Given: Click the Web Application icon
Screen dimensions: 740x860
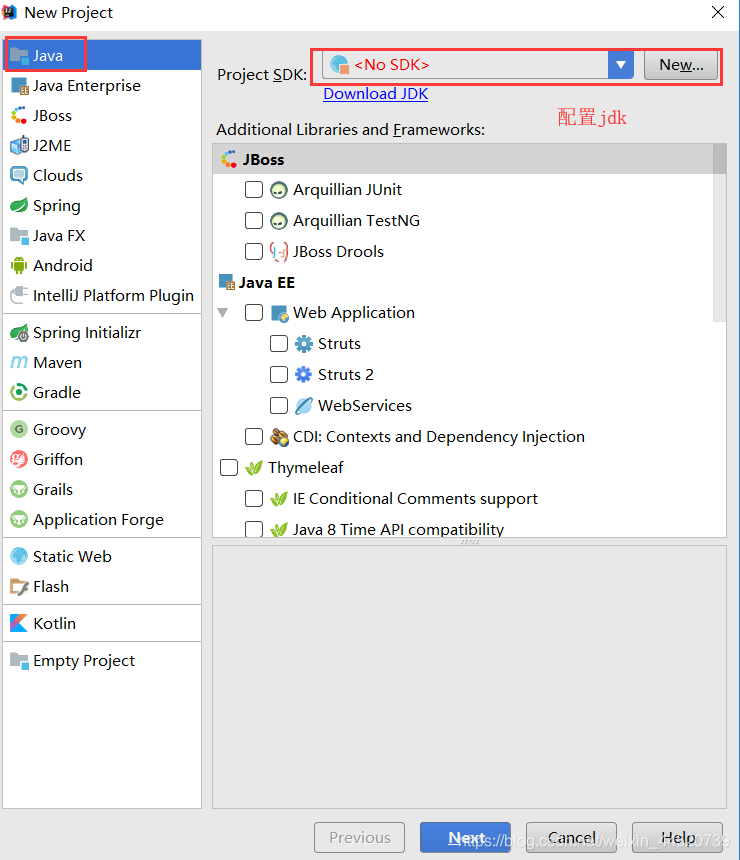Looking at the screenshot, I should (x=279, y=313).
